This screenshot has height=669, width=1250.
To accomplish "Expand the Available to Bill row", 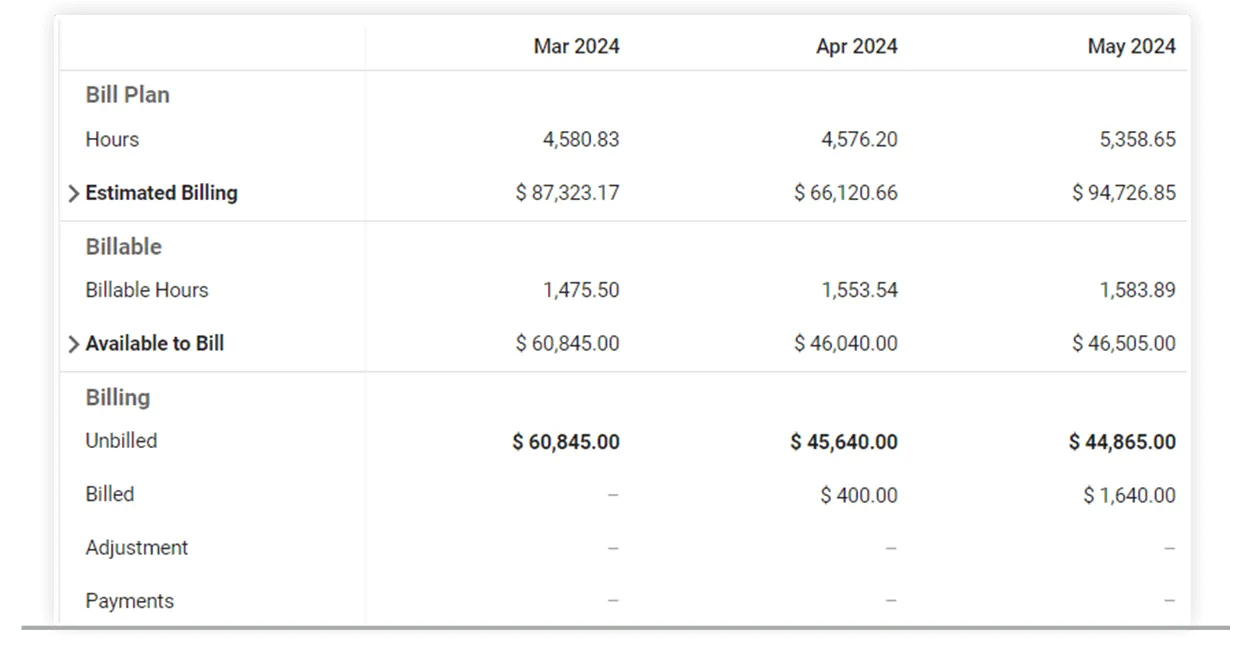I will pyautogui.click(x=73, y=344).
